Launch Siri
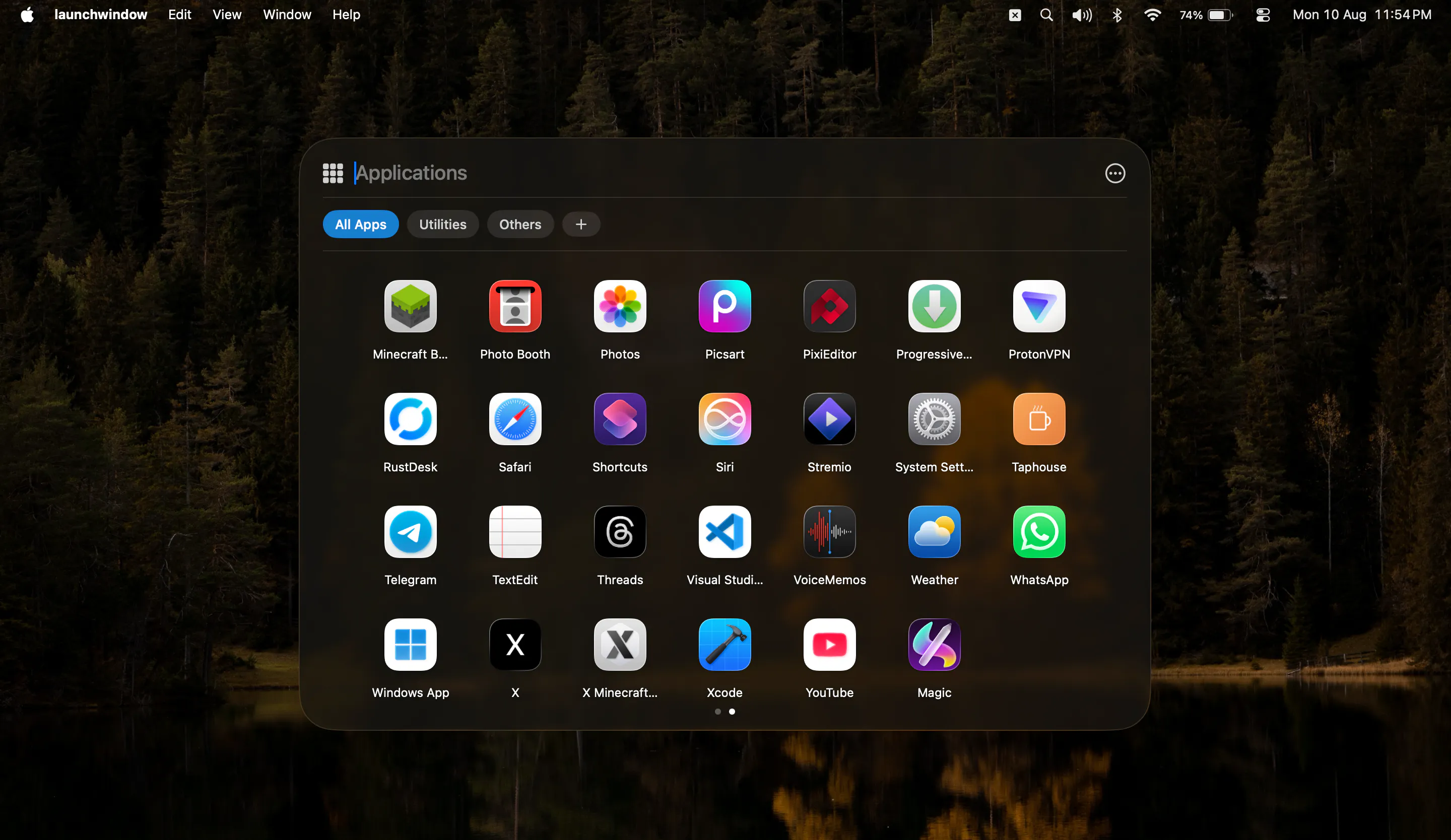Viewport: 1451px width, 840px height. click(724, 419)
